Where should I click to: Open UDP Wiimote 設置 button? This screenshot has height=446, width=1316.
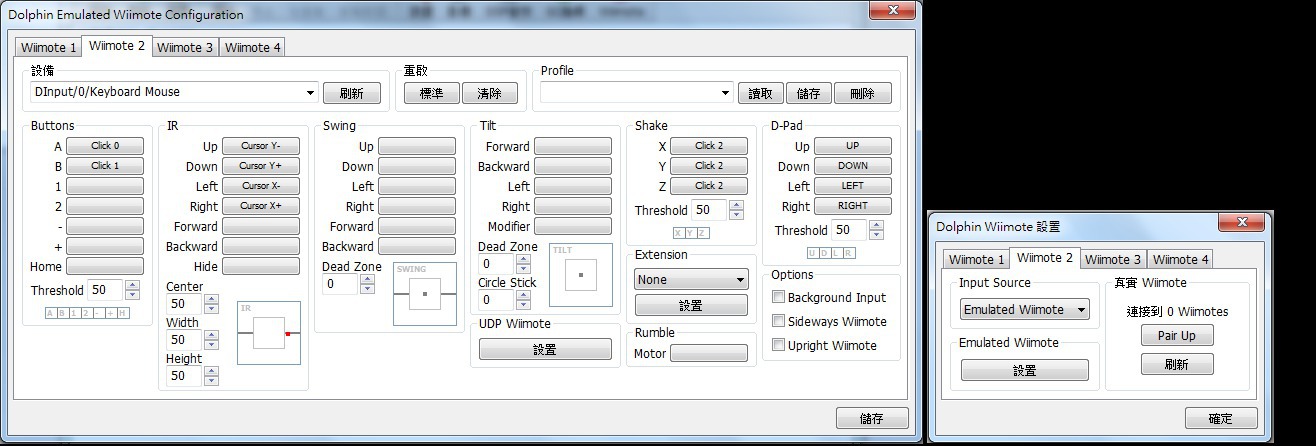pos(545,349)
